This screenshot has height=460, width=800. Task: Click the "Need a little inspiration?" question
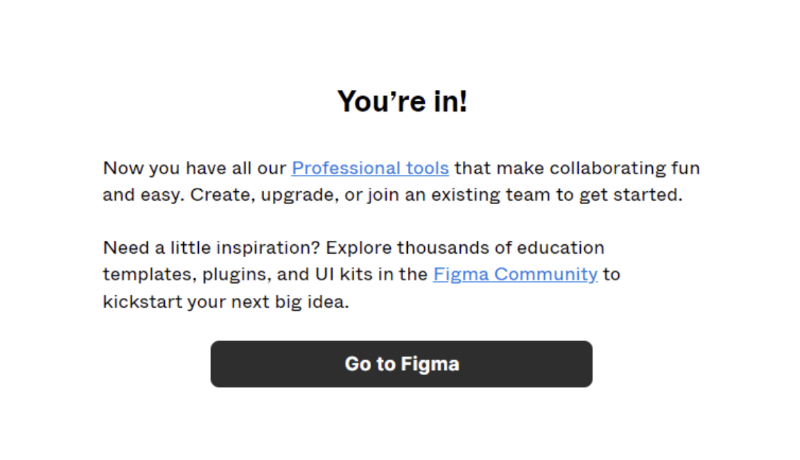(x=210, y=247)
